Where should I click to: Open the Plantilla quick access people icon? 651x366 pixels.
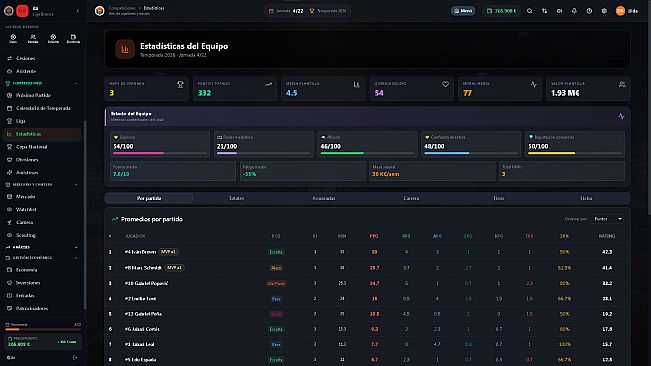[33, 39]
